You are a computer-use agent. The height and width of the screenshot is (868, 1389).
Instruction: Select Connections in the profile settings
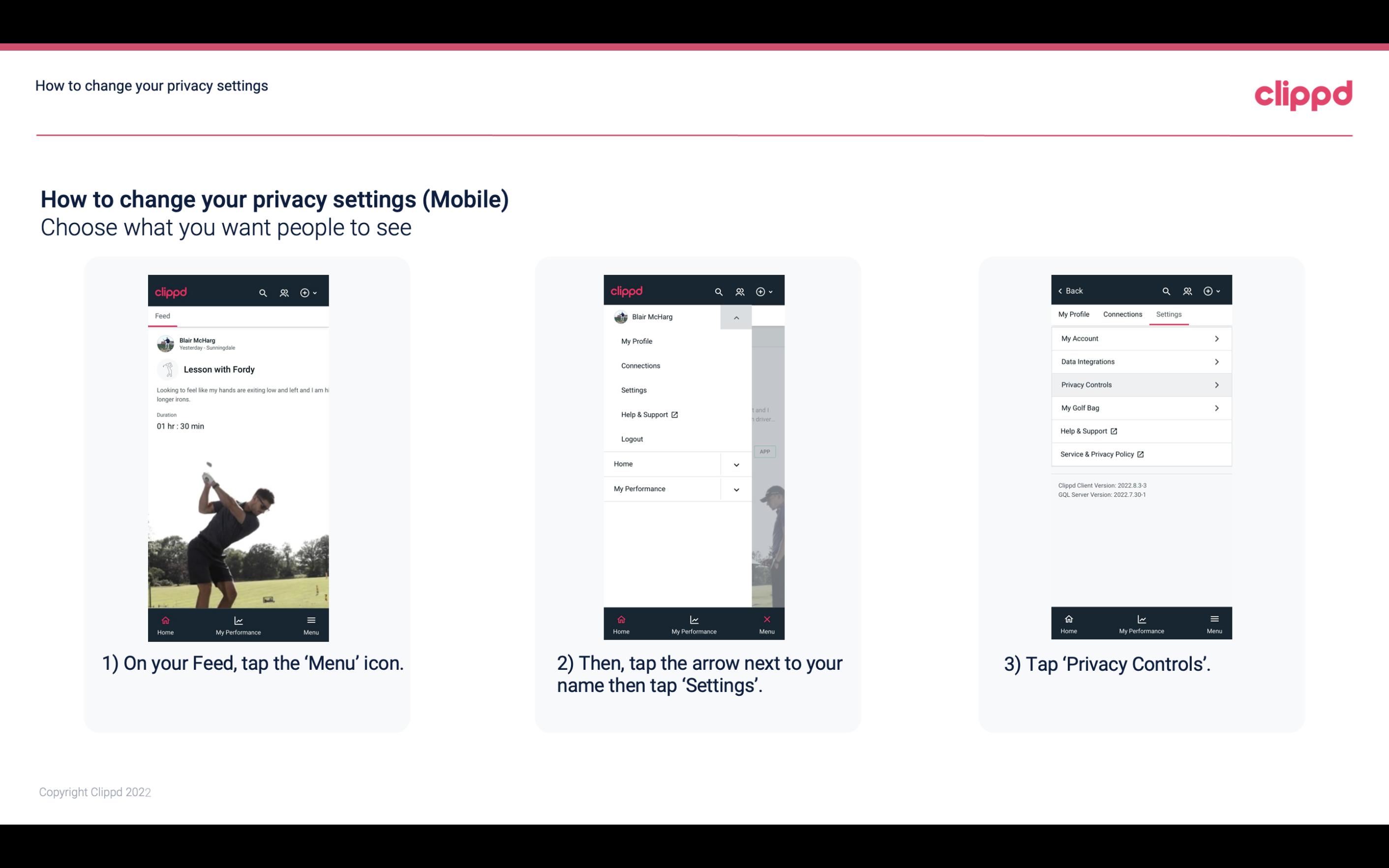1122,314
